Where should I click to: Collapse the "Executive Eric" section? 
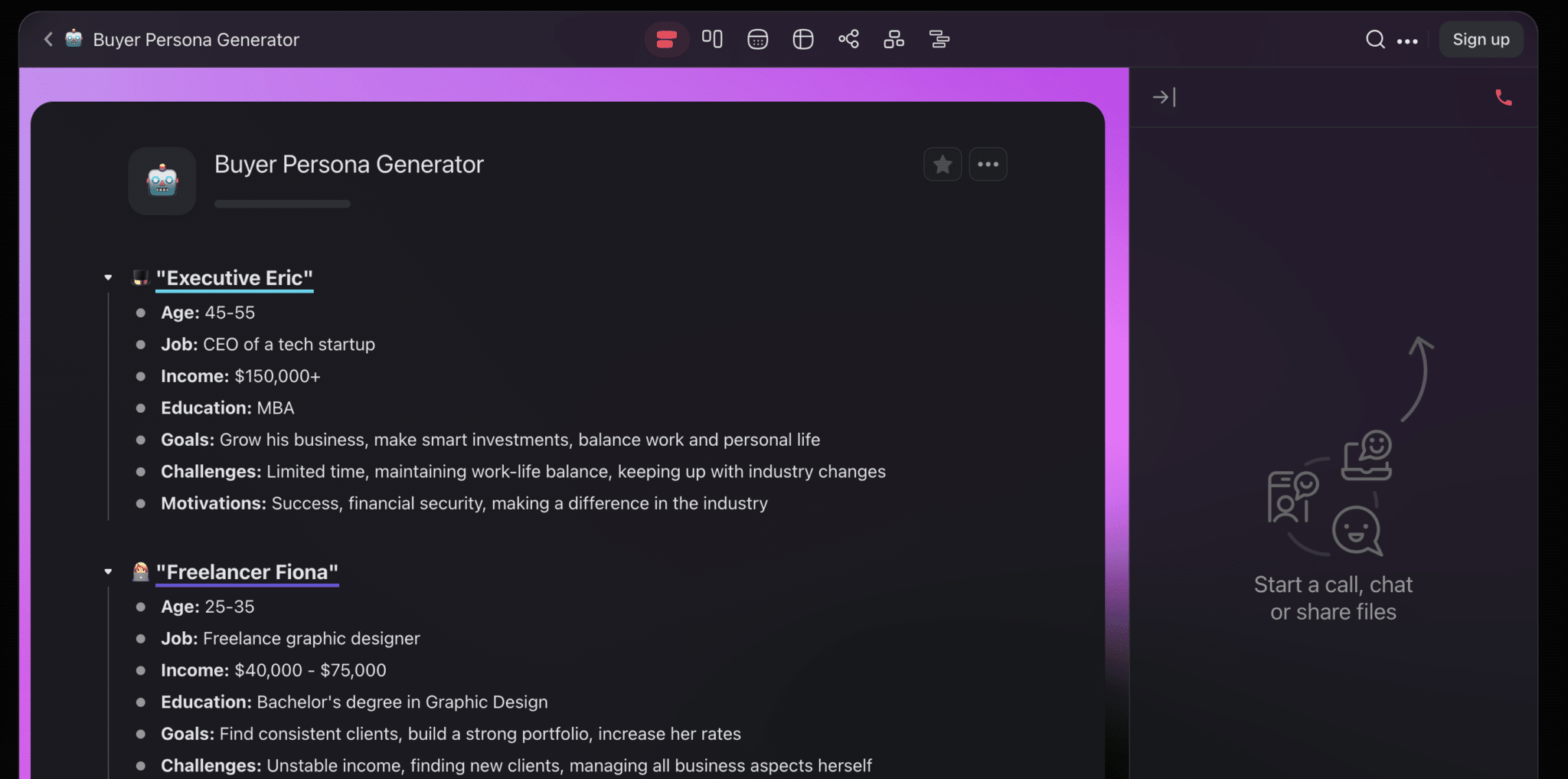point(108,278)
